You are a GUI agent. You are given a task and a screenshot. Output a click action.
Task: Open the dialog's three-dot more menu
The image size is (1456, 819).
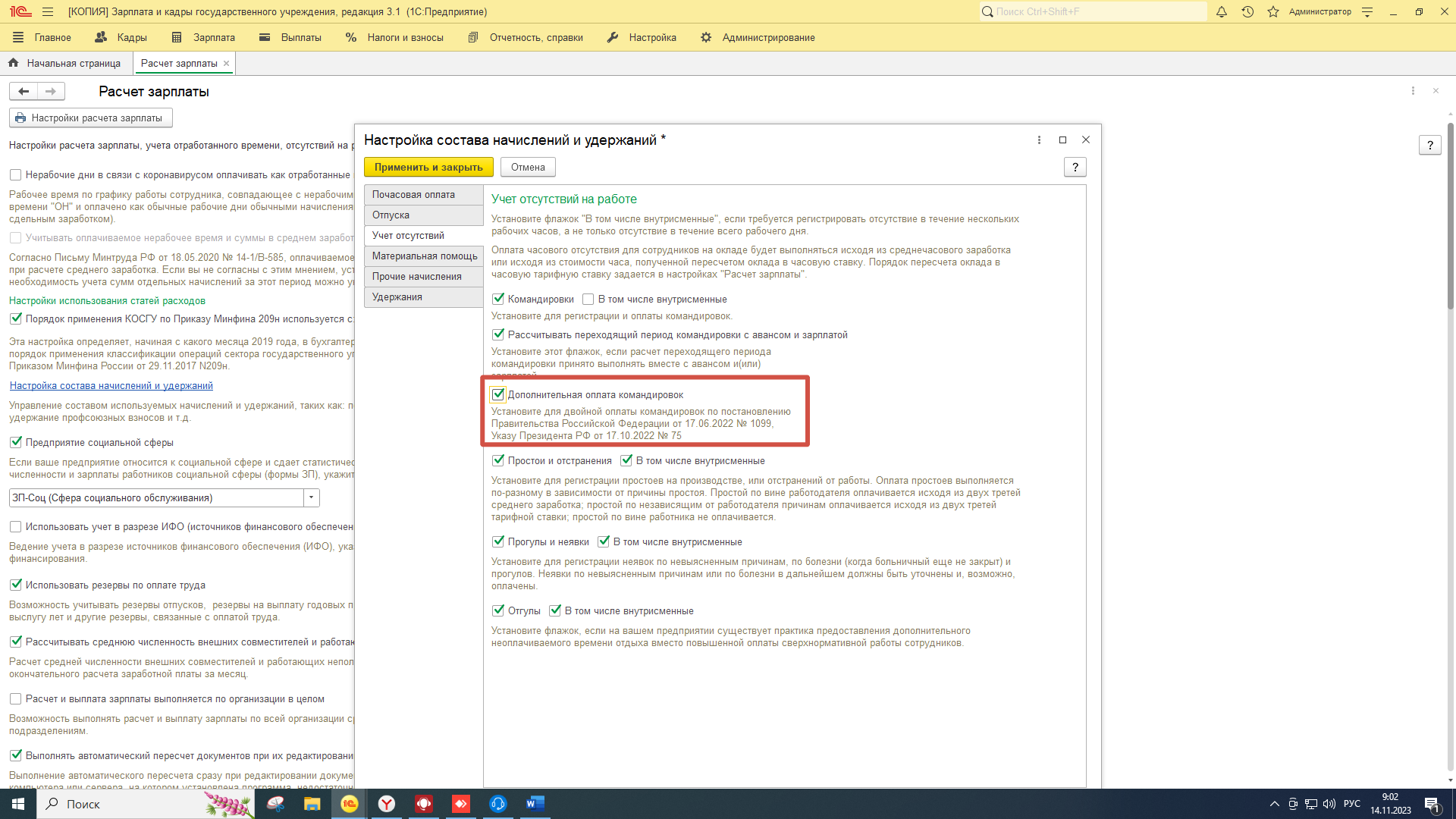coord(1039,140)
